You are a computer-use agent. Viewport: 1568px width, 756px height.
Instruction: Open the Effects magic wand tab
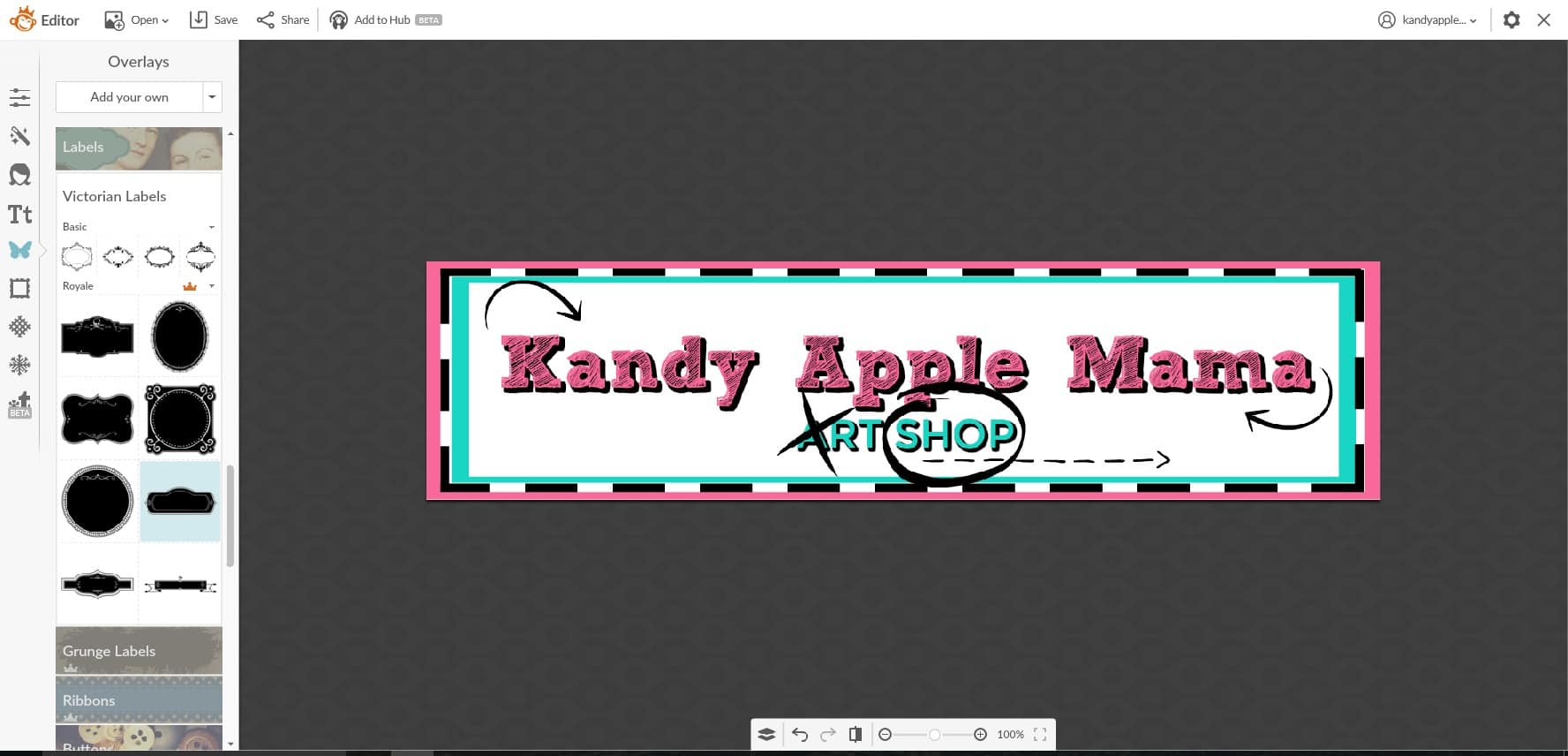[19, 136]
